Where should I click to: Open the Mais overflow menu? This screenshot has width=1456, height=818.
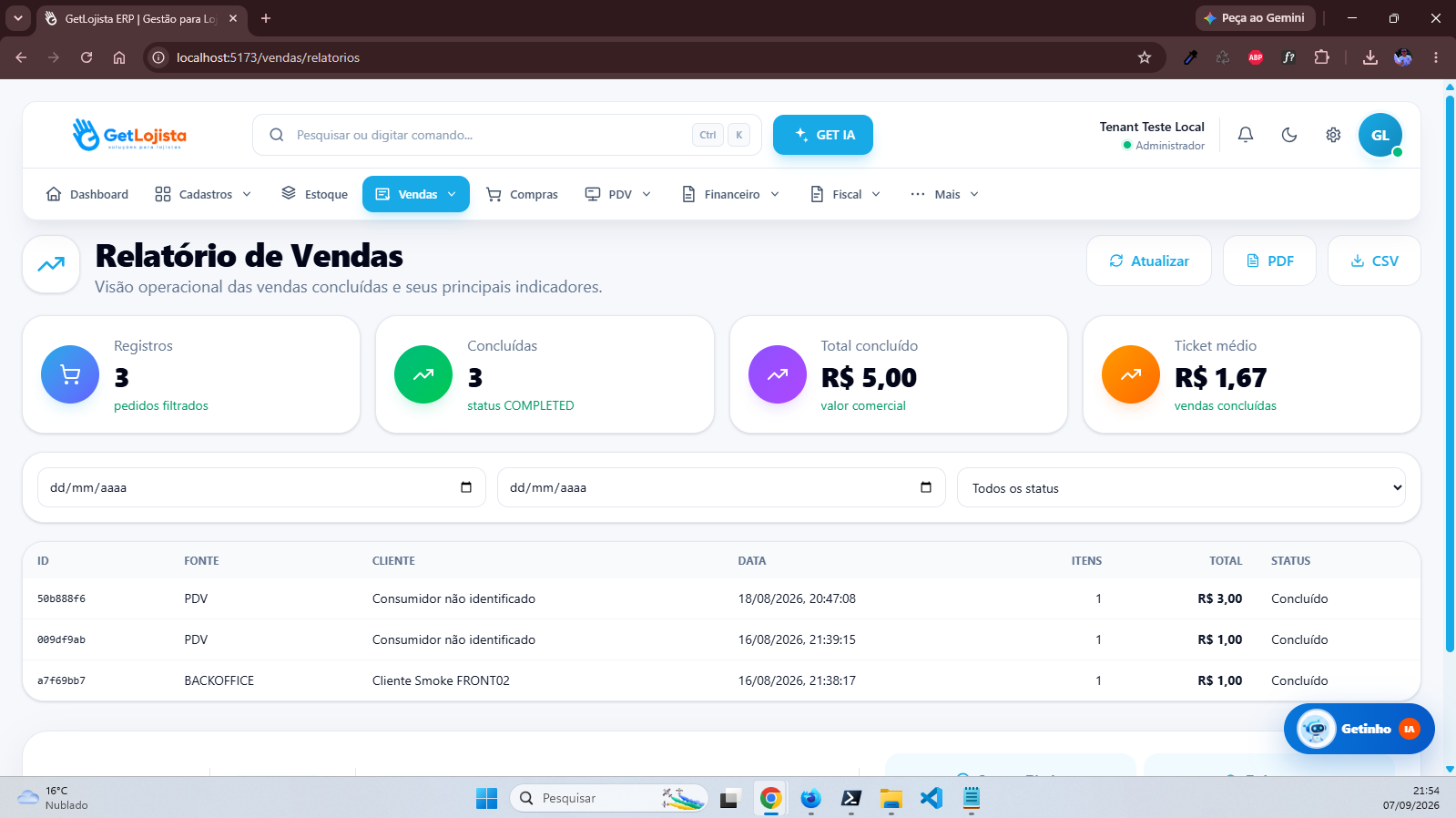point(945,194)
